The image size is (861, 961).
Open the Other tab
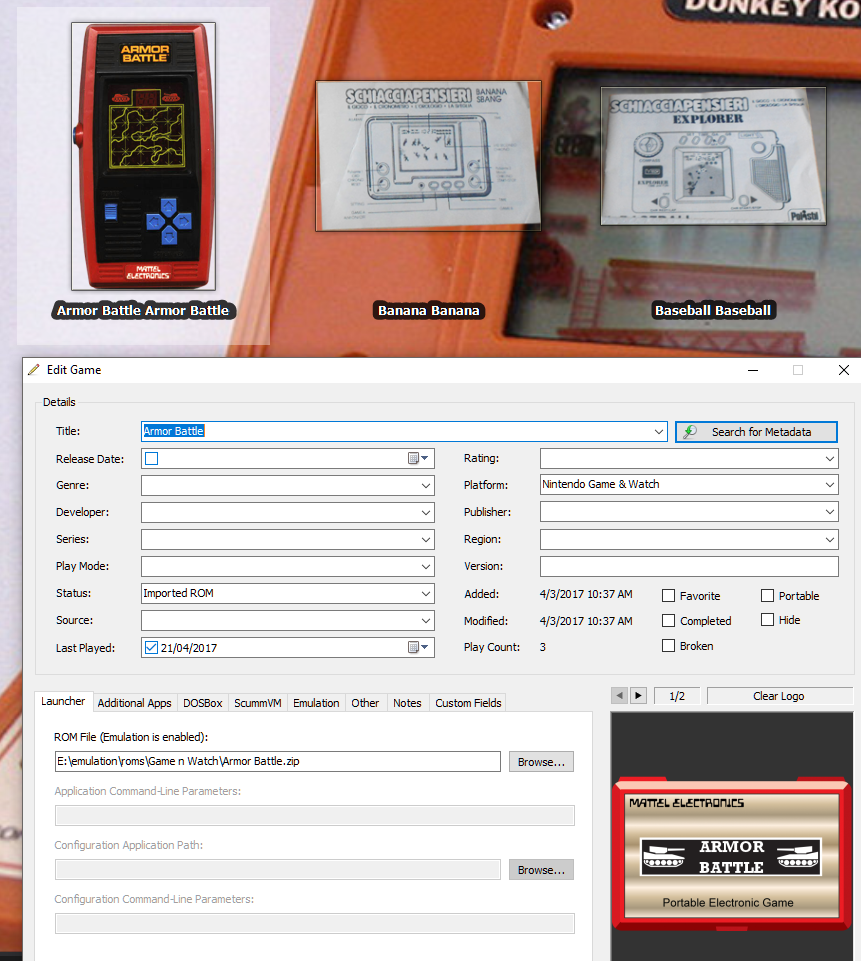365,703
